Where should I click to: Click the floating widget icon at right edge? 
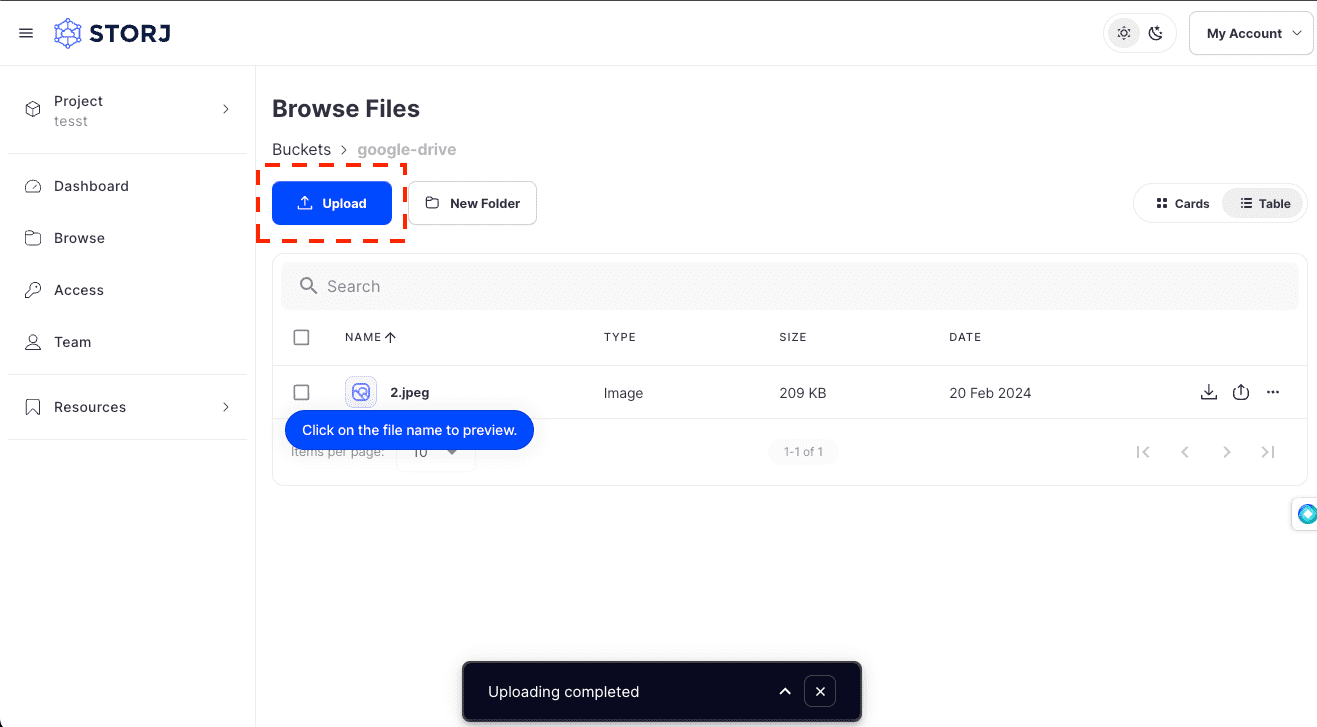click(1306, 514)
